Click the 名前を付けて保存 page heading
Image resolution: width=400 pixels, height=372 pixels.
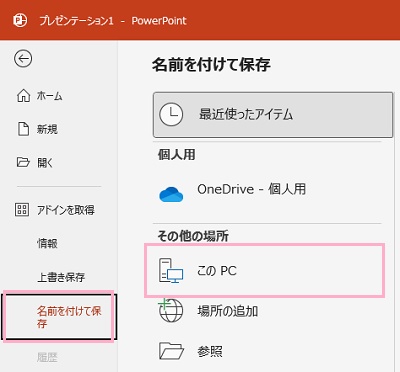[211, 64]
